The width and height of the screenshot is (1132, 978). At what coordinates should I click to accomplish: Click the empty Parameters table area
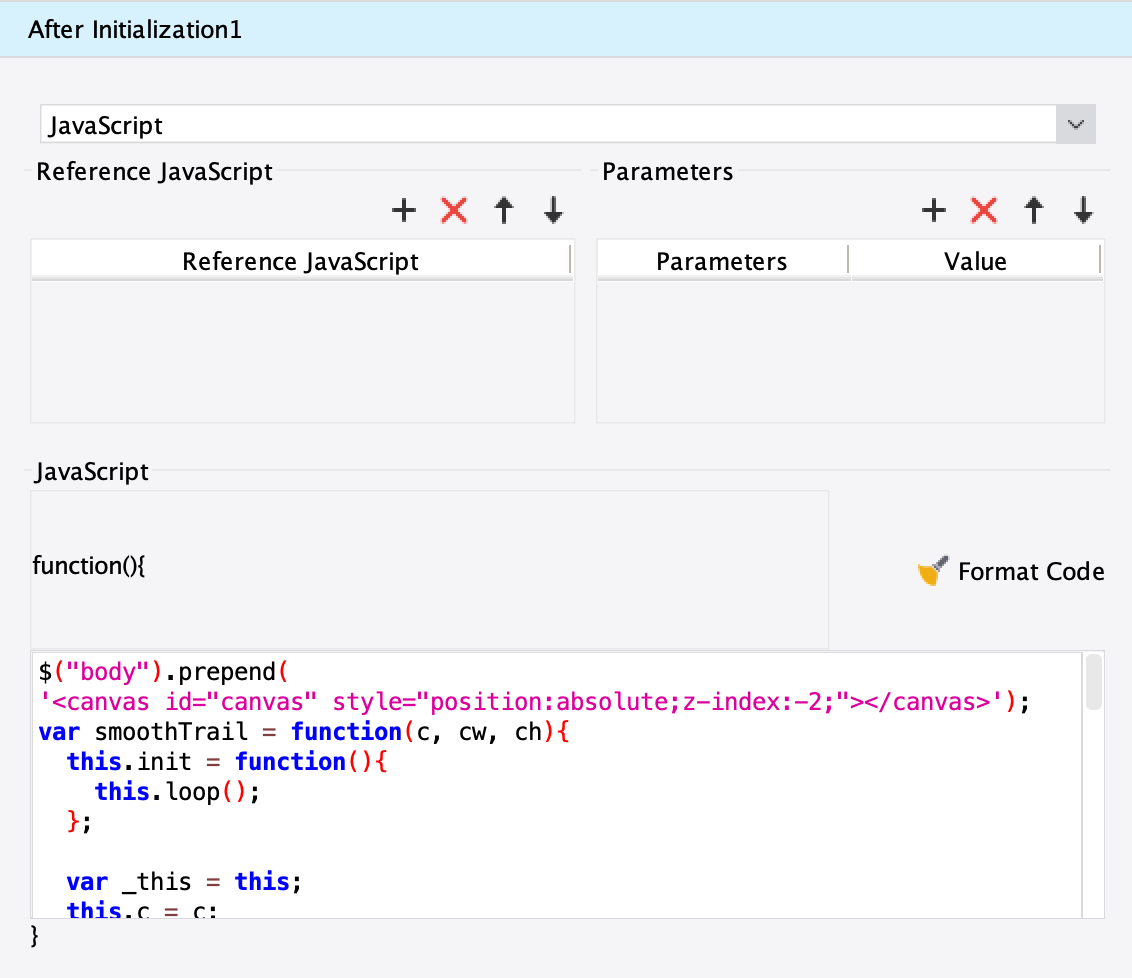coord(850,350)
